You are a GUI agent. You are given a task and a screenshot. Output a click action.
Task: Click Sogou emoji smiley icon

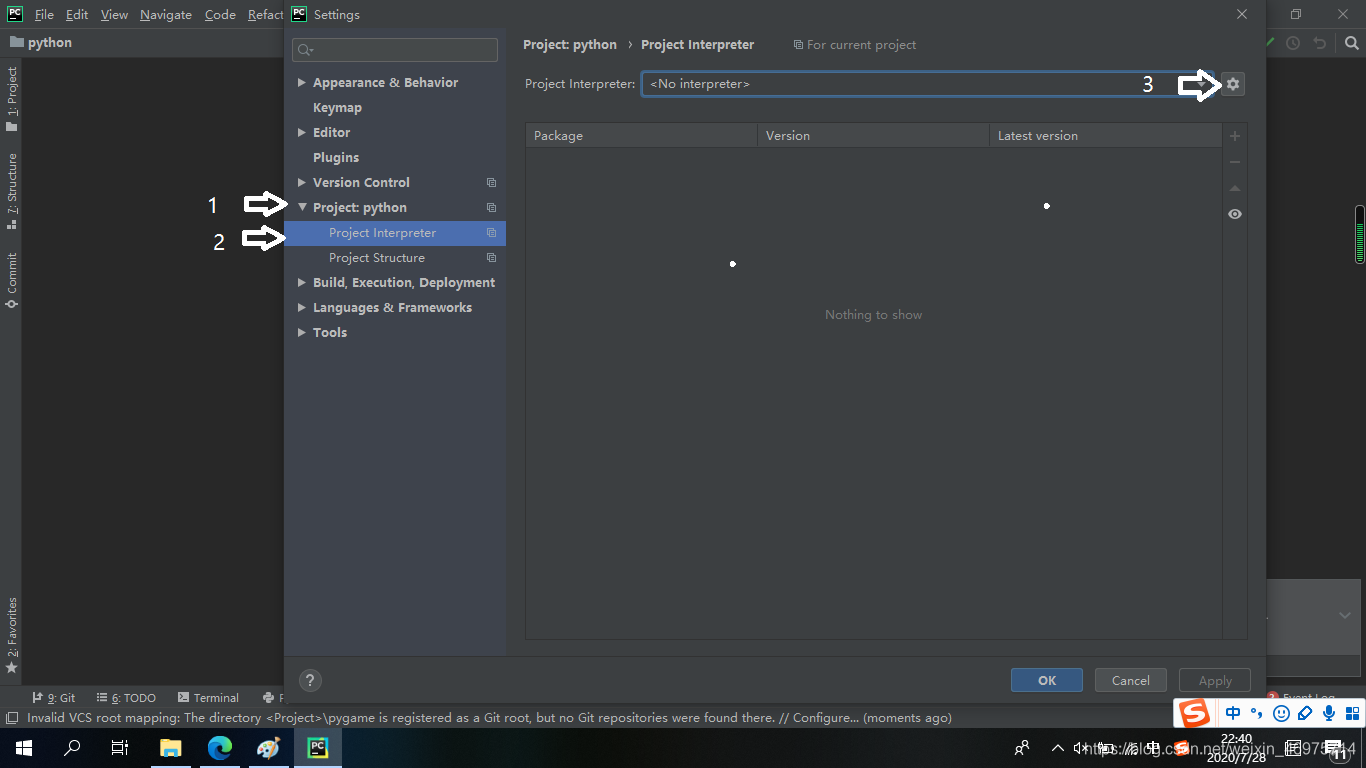tap(1281, 714)
